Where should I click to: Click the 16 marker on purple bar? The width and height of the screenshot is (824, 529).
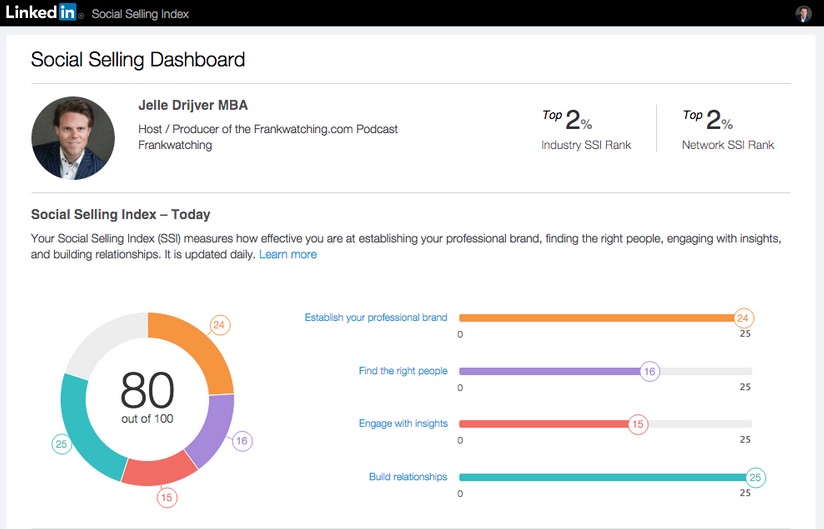tap(649, 371)
